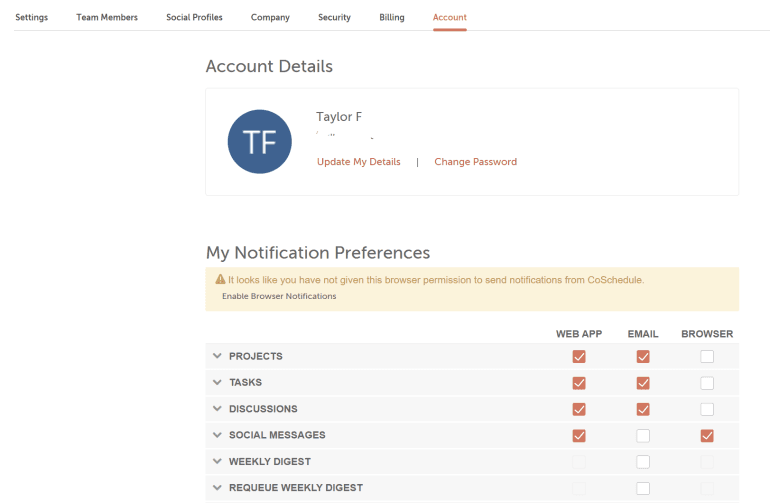Click Enable Browser Notifications link
This screenshot has height=503, width=770.
point(279,296)
